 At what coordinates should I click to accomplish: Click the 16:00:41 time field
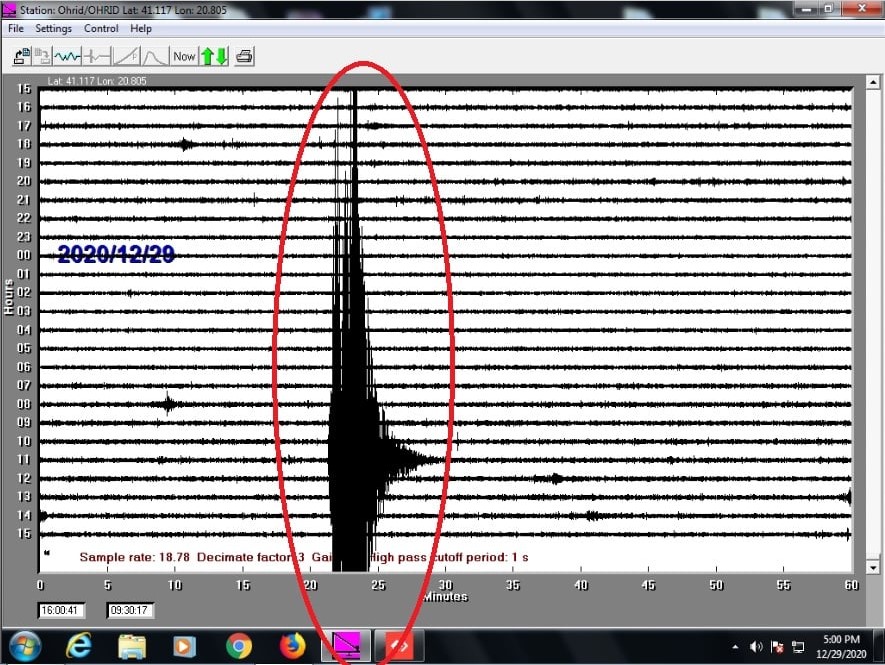tap(61, 610)
